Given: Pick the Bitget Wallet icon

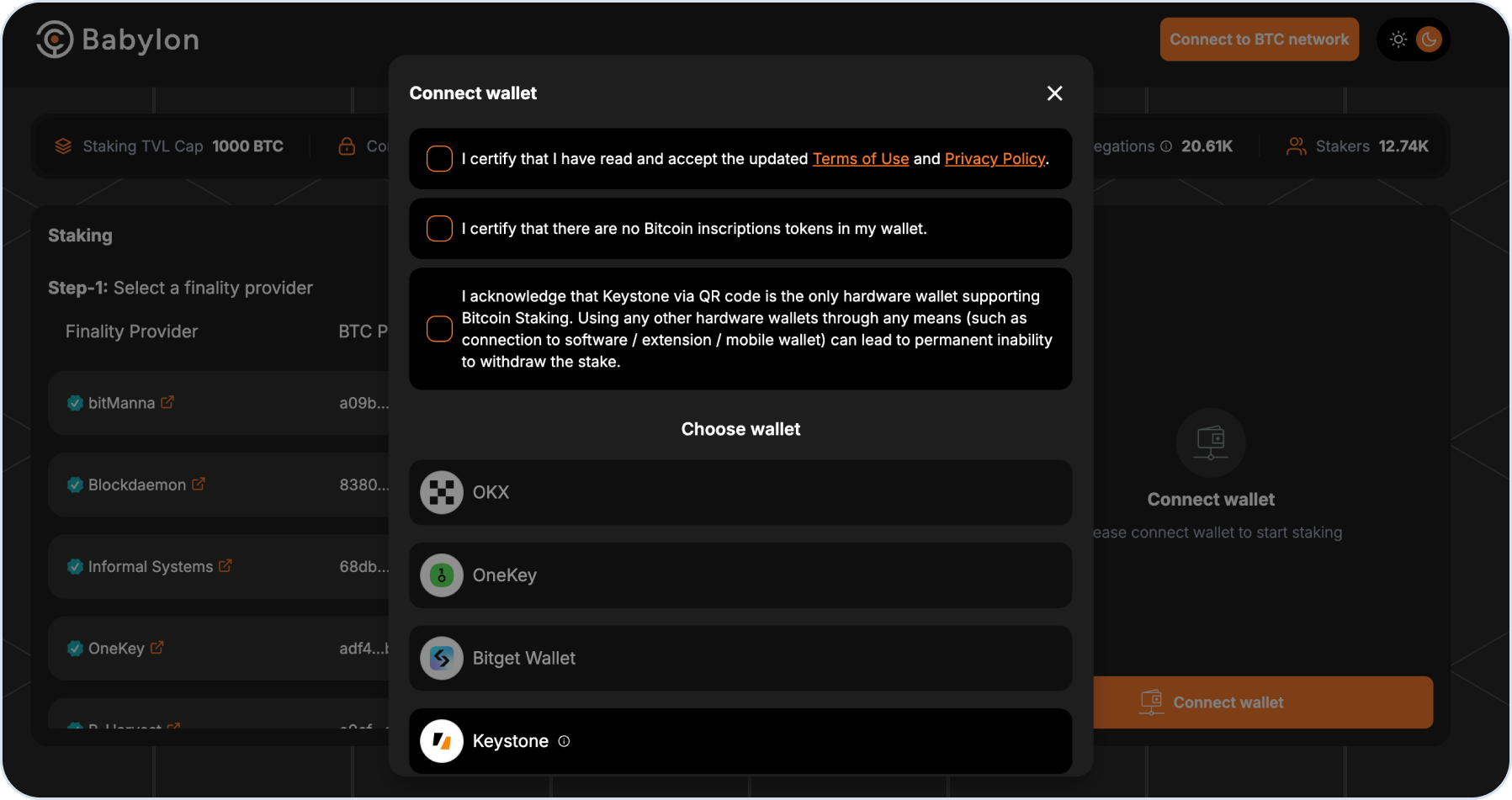Looking at the screenshot, I should (x=442, y=658).
